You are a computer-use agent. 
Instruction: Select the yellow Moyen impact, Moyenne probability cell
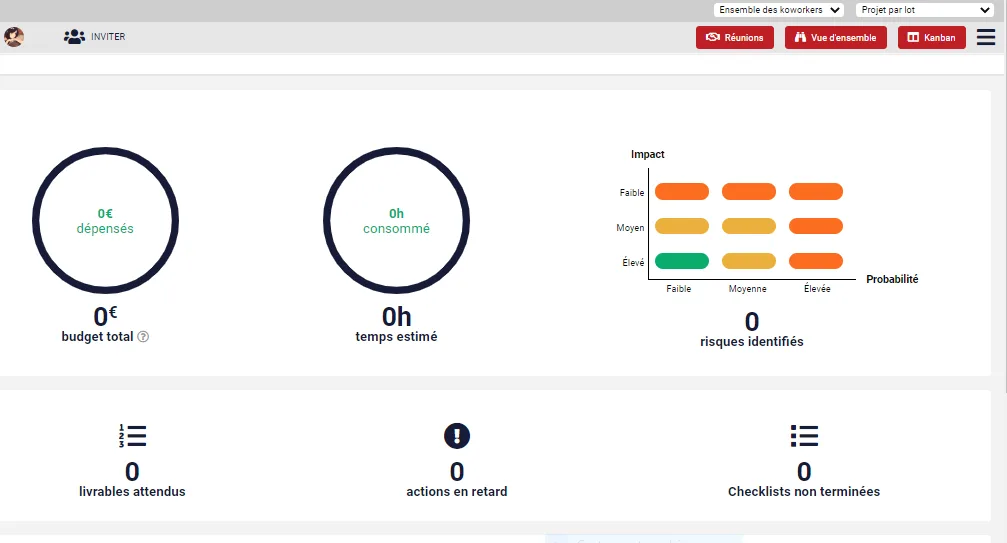click(x=749, y=226)
